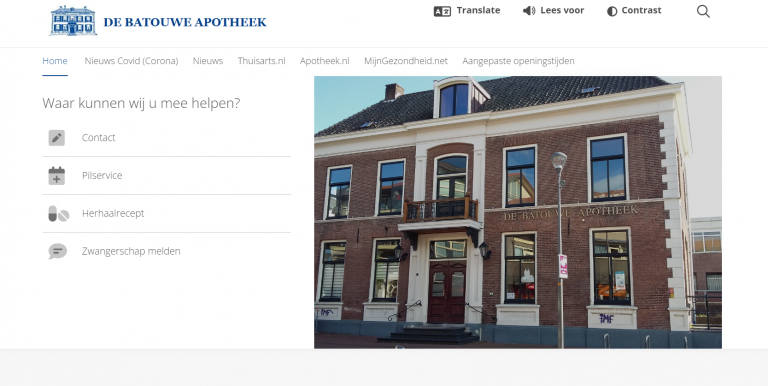Click the Pilservice link text

[x=102, y=175]
